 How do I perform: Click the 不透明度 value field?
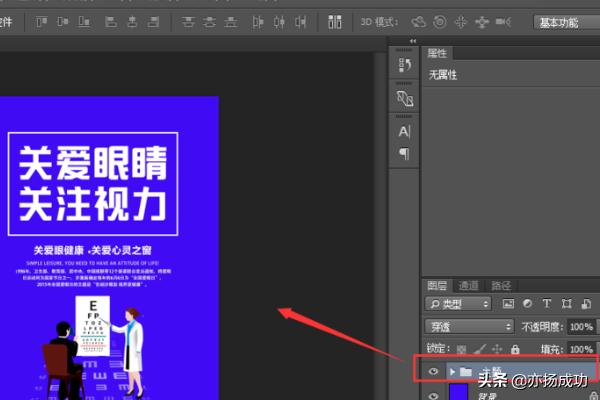[581, 326]
